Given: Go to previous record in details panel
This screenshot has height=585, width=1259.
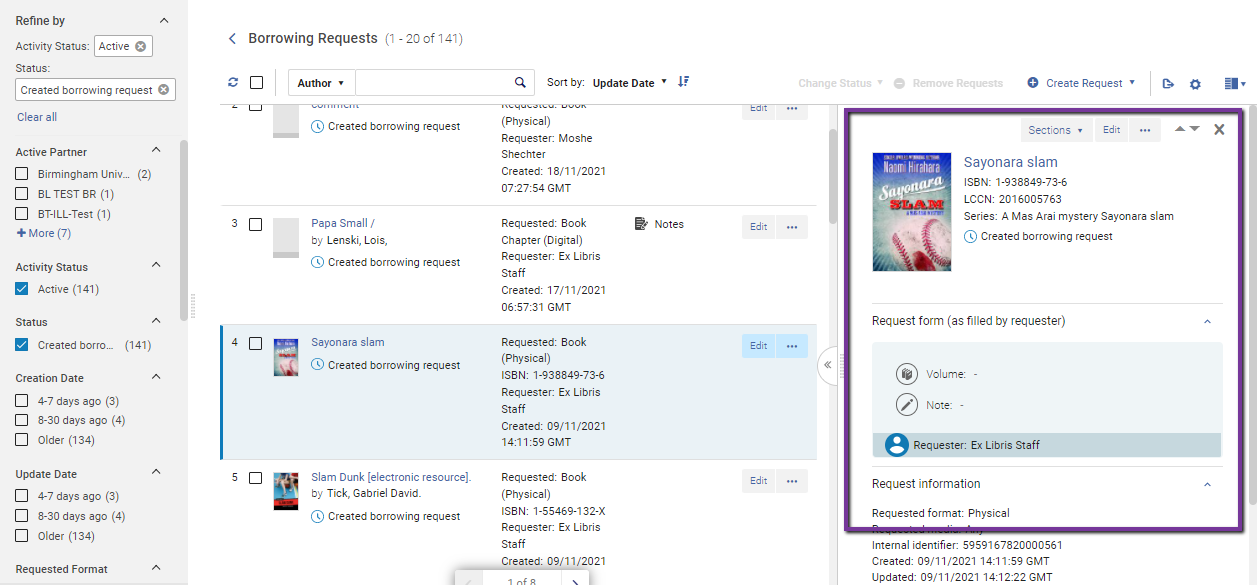Looking at the screenshot, I should click(x=1180, y=129).
